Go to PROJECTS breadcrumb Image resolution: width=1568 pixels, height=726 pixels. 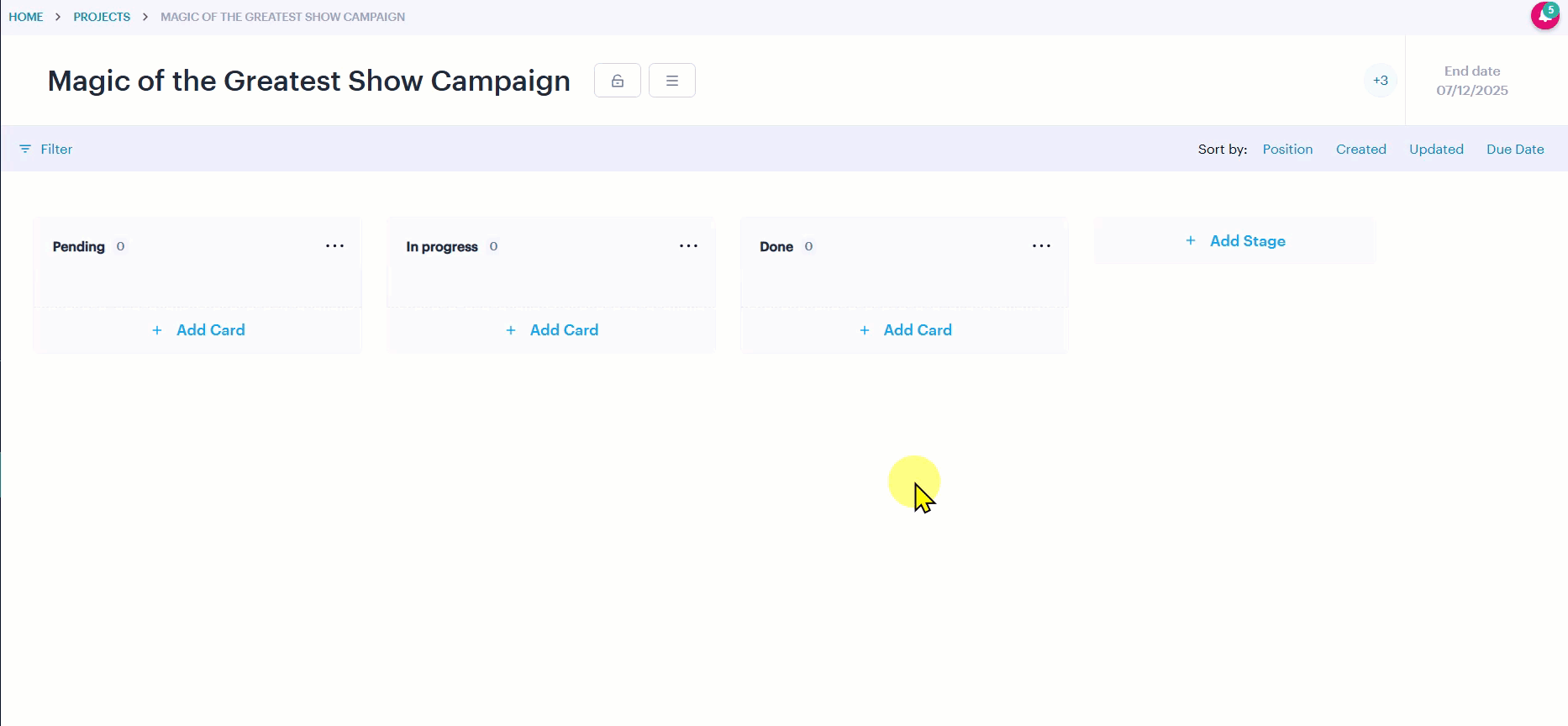click(x=102, y=17)
